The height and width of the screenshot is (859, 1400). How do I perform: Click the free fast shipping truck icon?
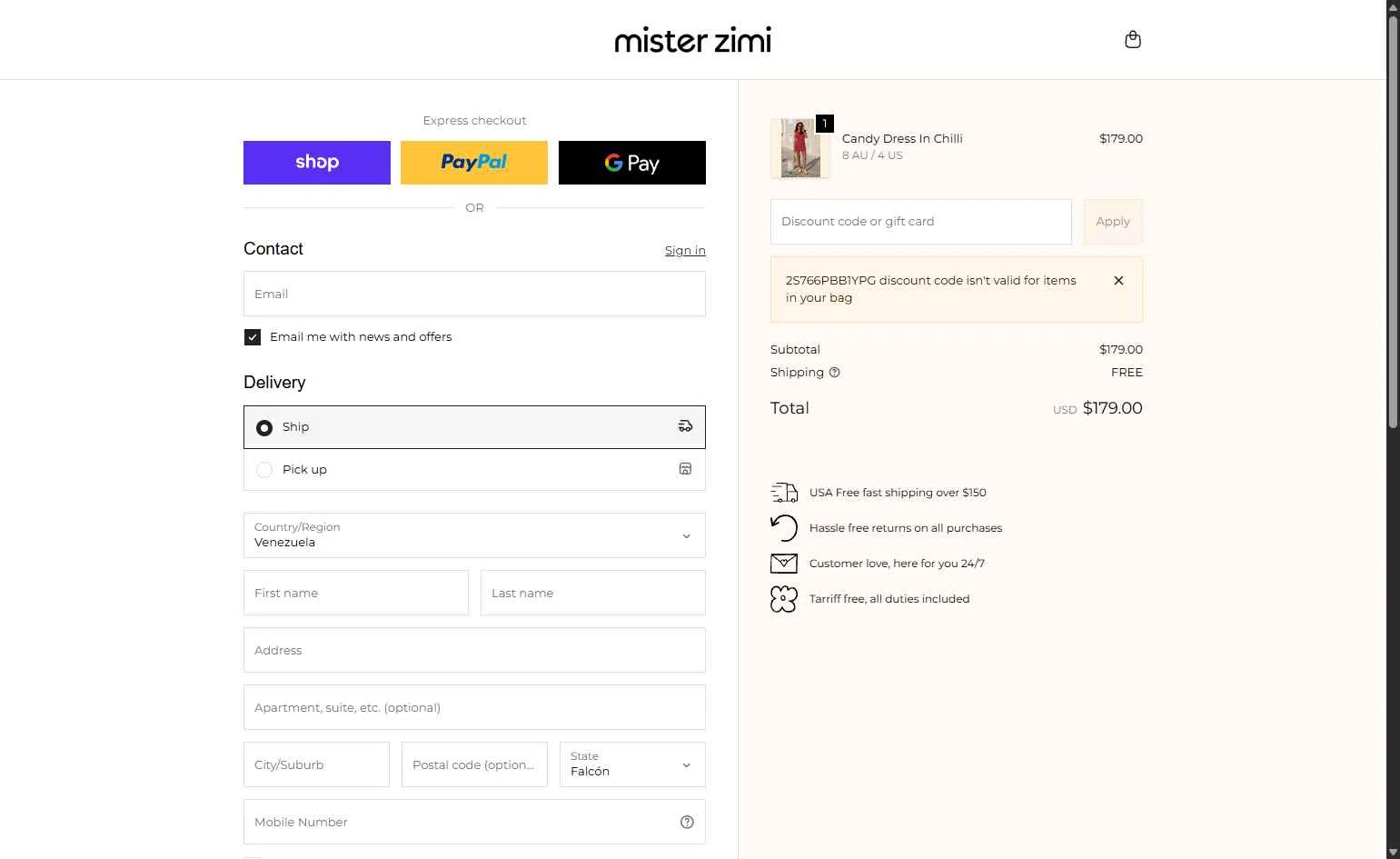pos(784,493)
